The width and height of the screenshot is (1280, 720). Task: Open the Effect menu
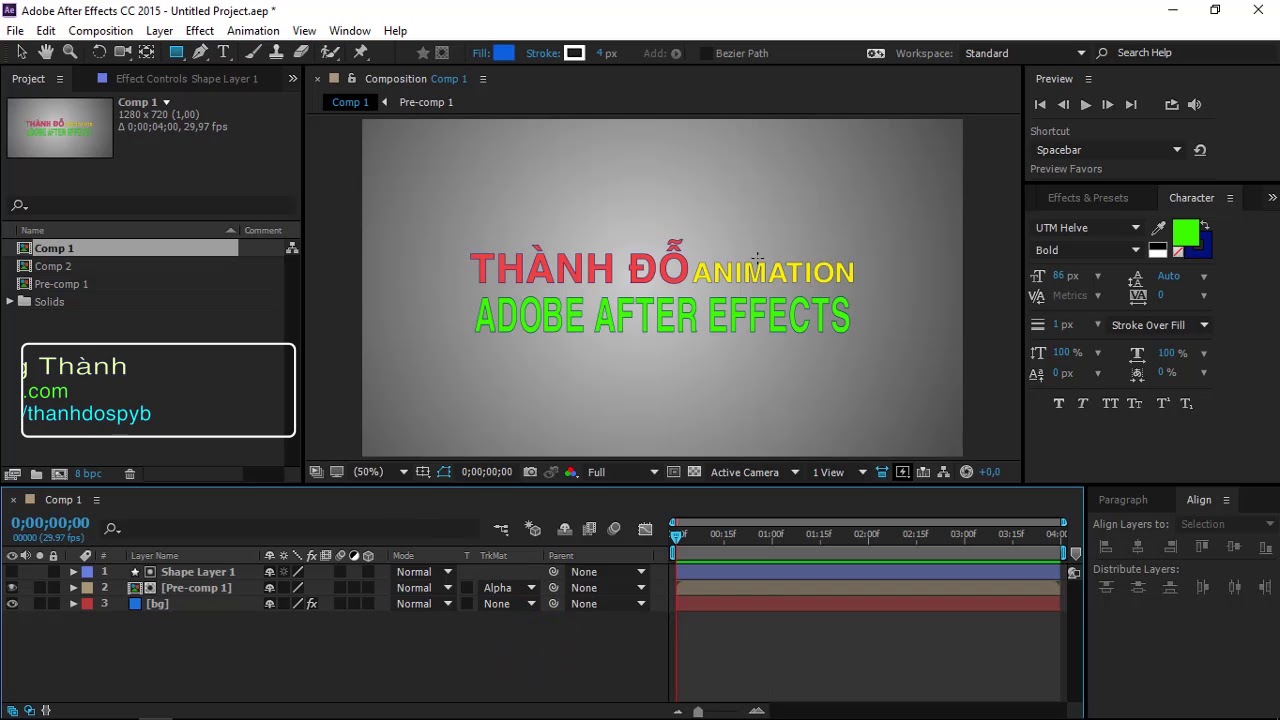[200, 31]
